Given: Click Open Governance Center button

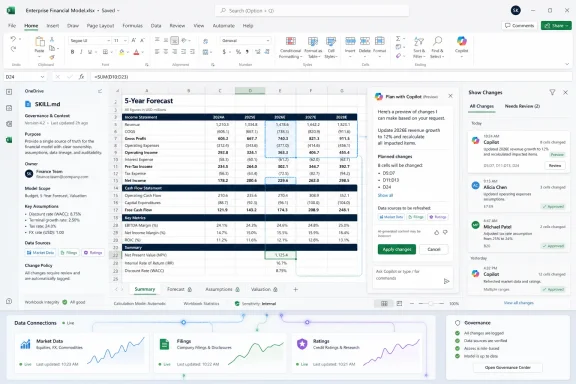Looking at the screenshot, I should click(x=507, y=367).
